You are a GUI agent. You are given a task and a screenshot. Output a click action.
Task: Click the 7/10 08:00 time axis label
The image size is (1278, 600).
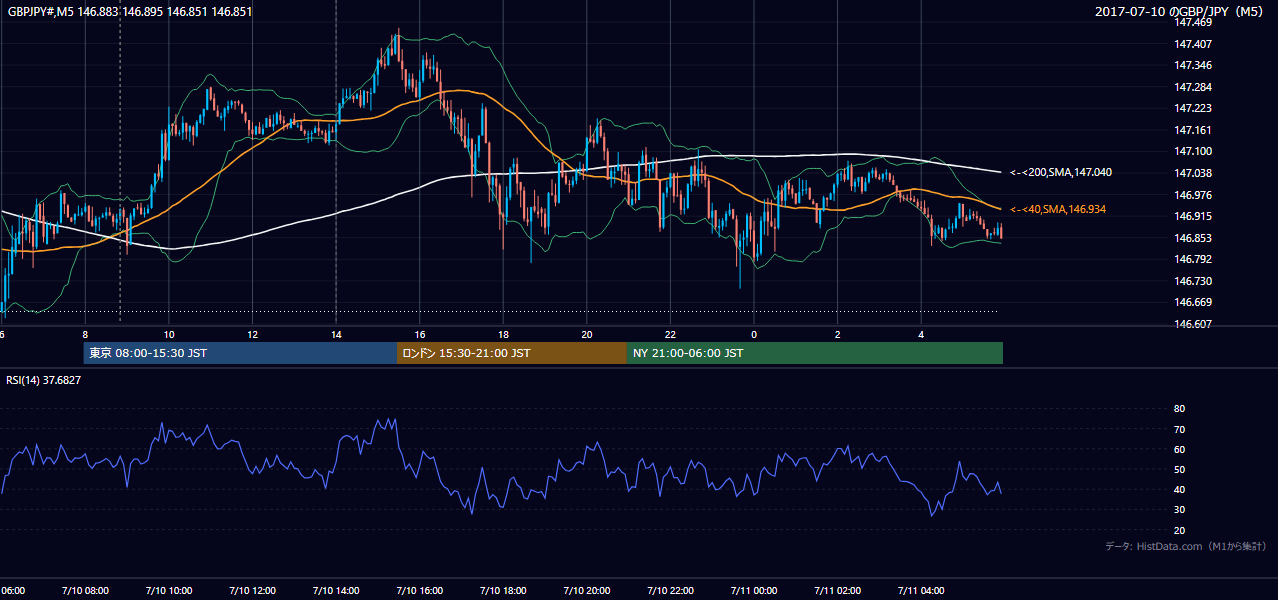pyautogui.click(x=85, y=590)
